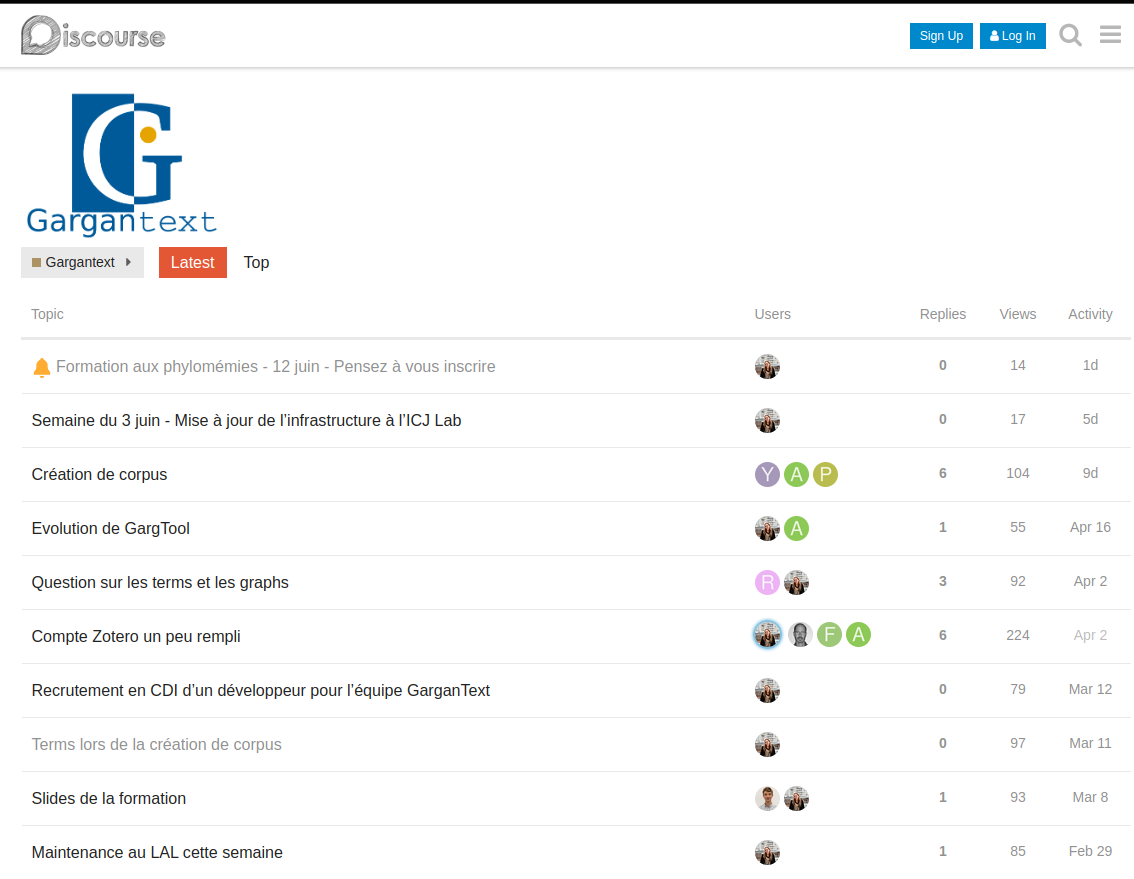Click the 224 views count
The image size is (1134, 879).
(x=1018, y=635)
